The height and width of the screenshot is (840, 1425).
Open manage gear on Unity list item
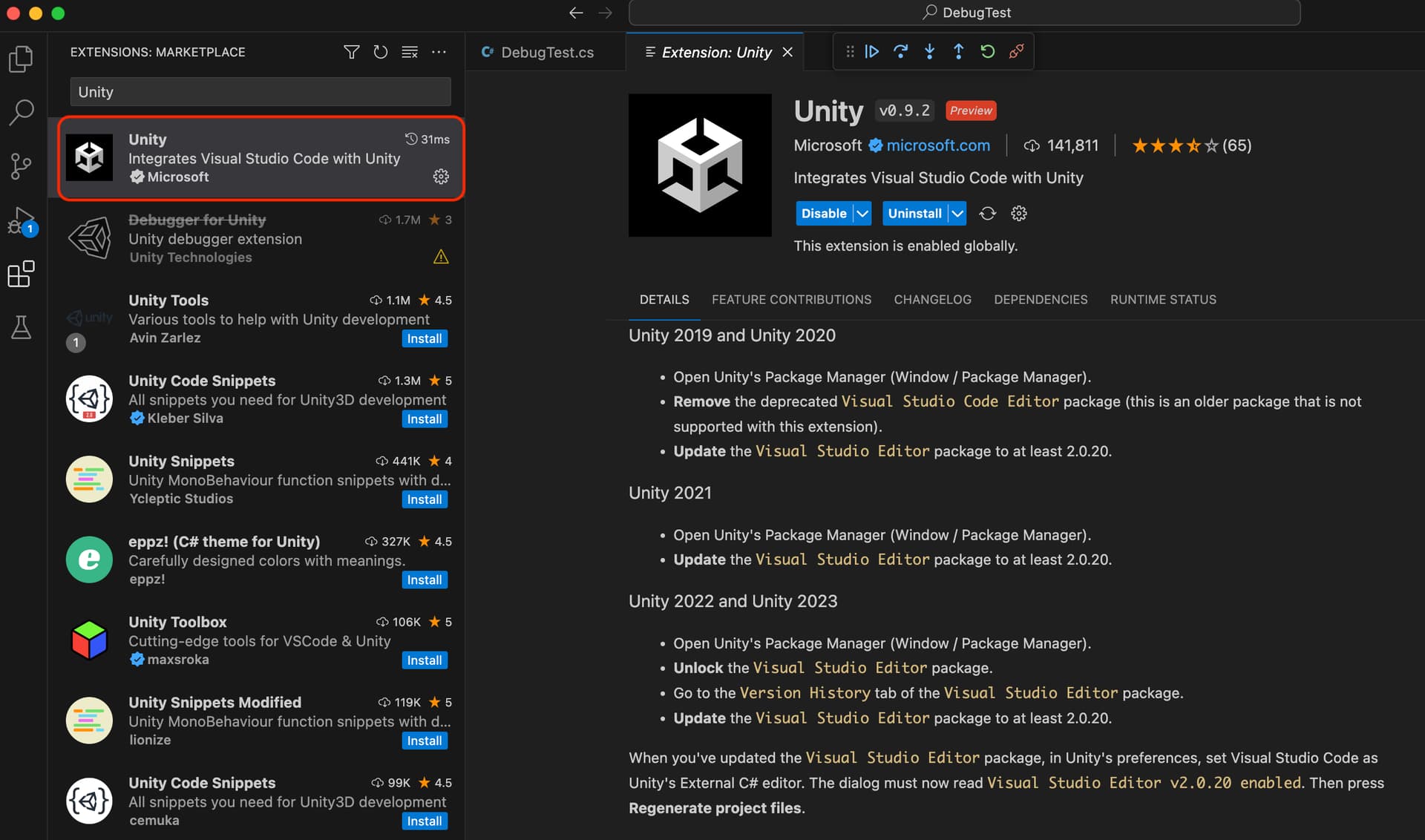tap(441, 177)
